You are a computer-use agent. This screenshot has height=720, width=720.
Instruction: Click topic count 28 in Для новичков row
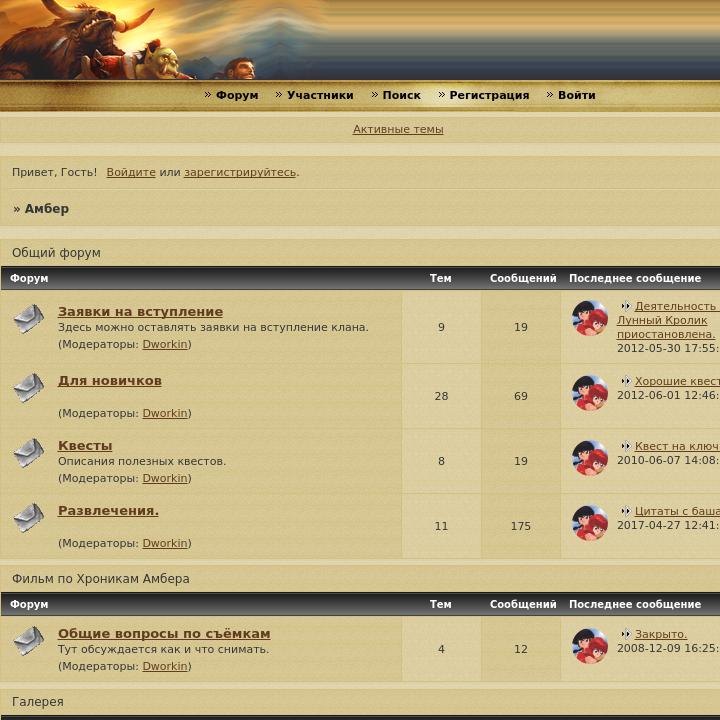[441, 396]
